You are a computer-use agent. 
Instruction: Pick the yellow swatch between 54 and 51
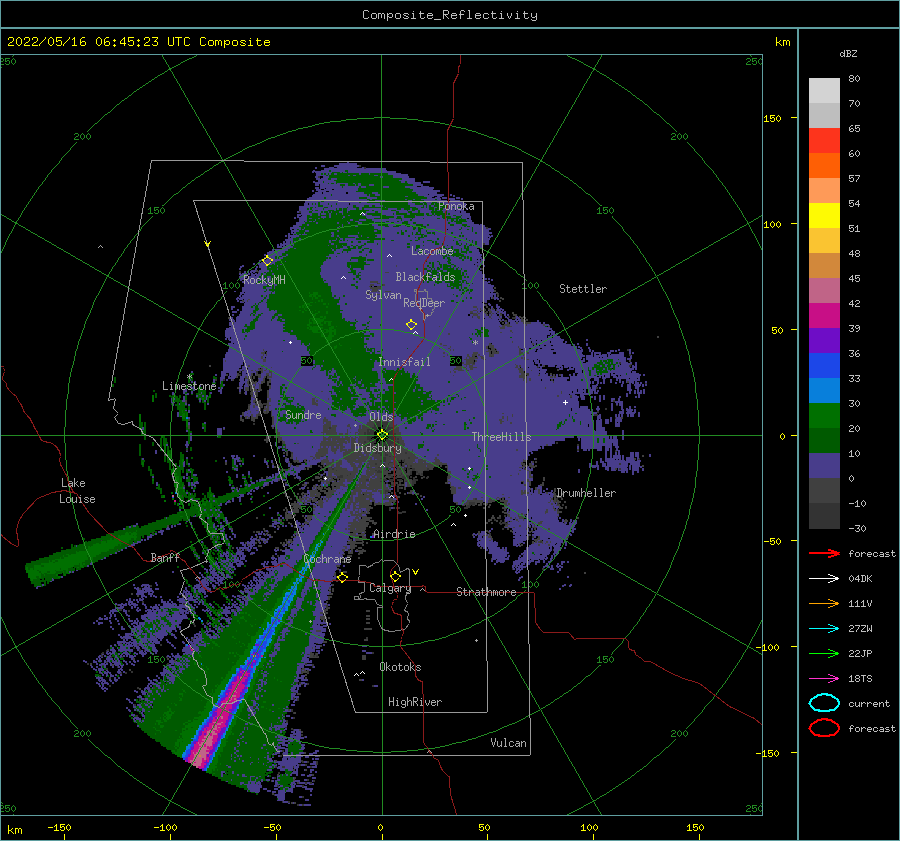(824, 215)
